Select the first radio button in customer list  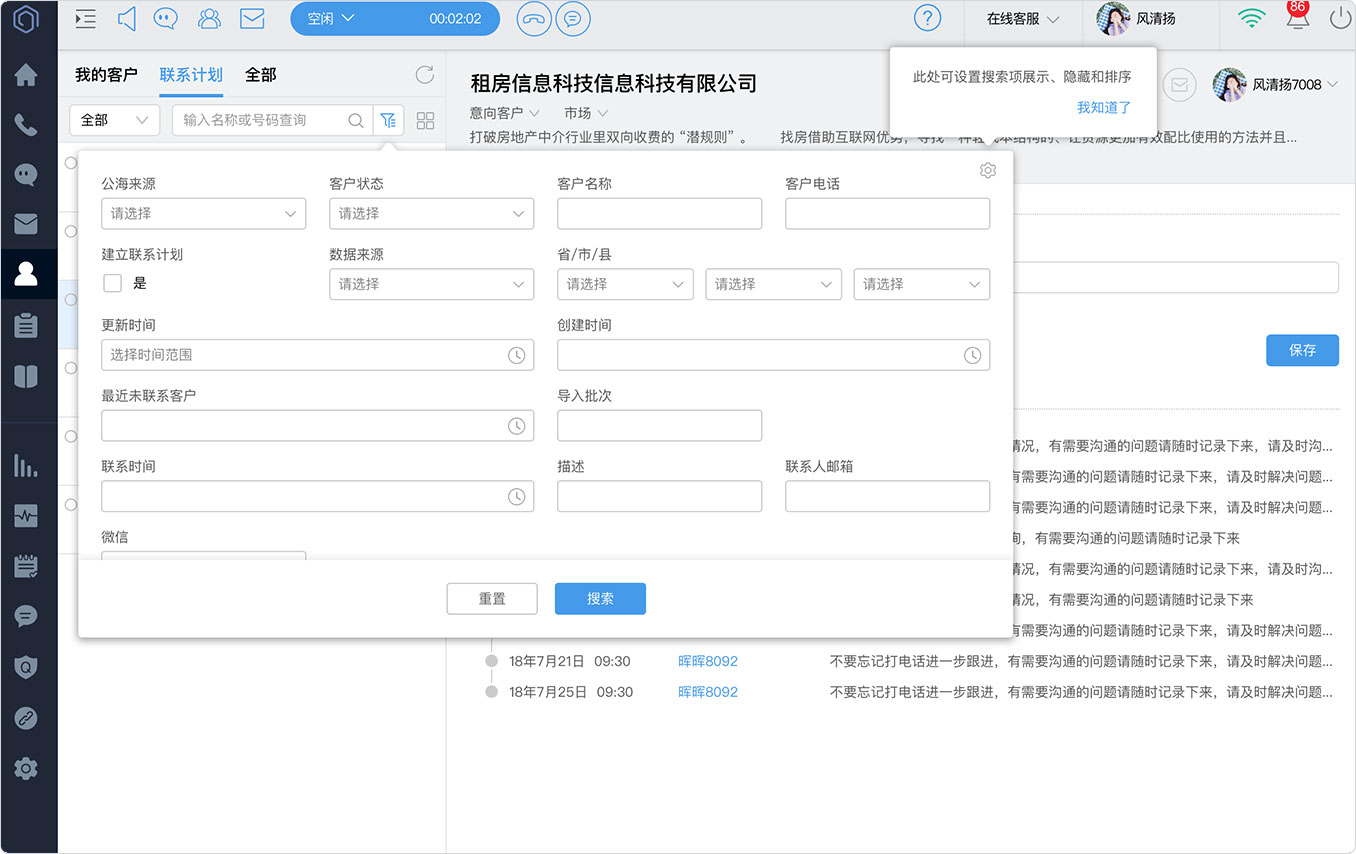[71, 163]
